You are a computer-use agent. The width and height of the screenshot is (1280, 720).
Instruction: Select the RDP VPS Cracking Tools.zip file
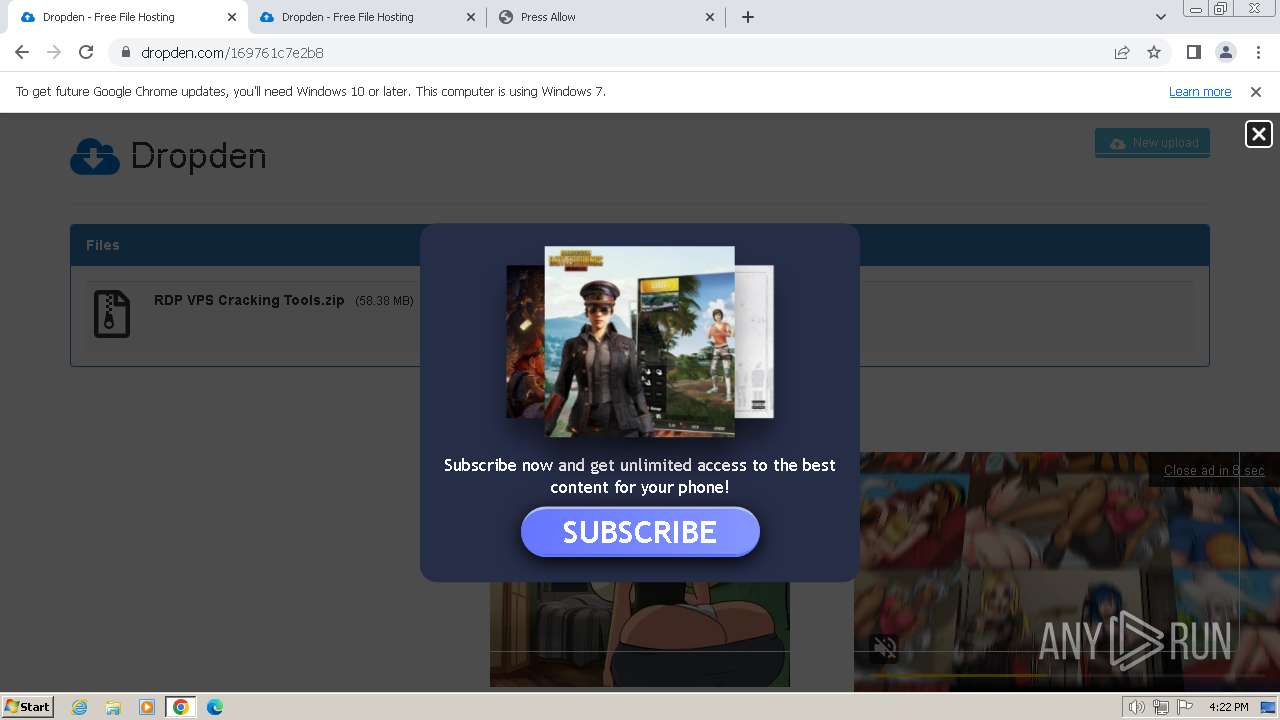249,300
